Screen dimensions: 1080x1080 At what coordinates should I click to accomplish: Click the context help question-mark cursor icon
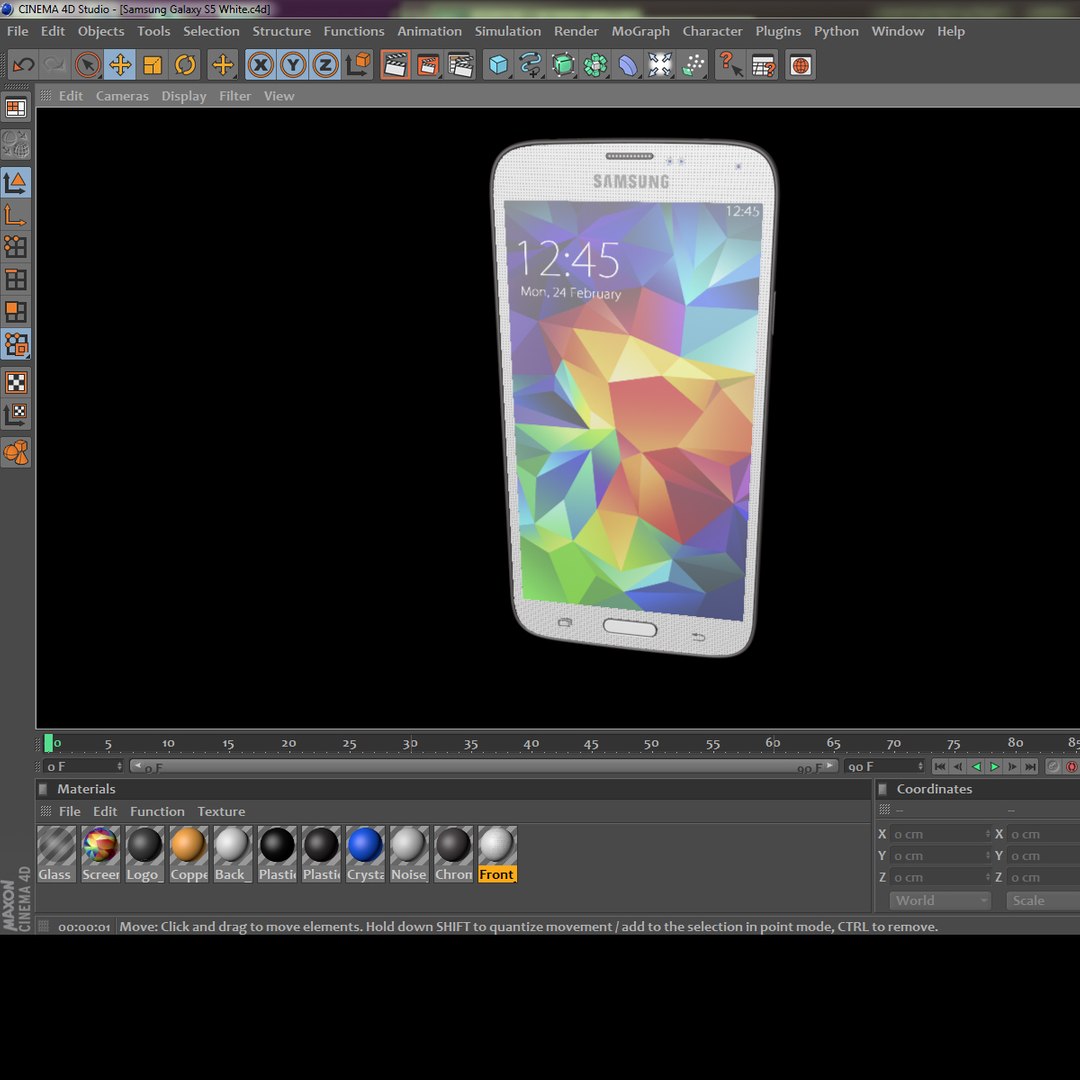coord(730,65)
